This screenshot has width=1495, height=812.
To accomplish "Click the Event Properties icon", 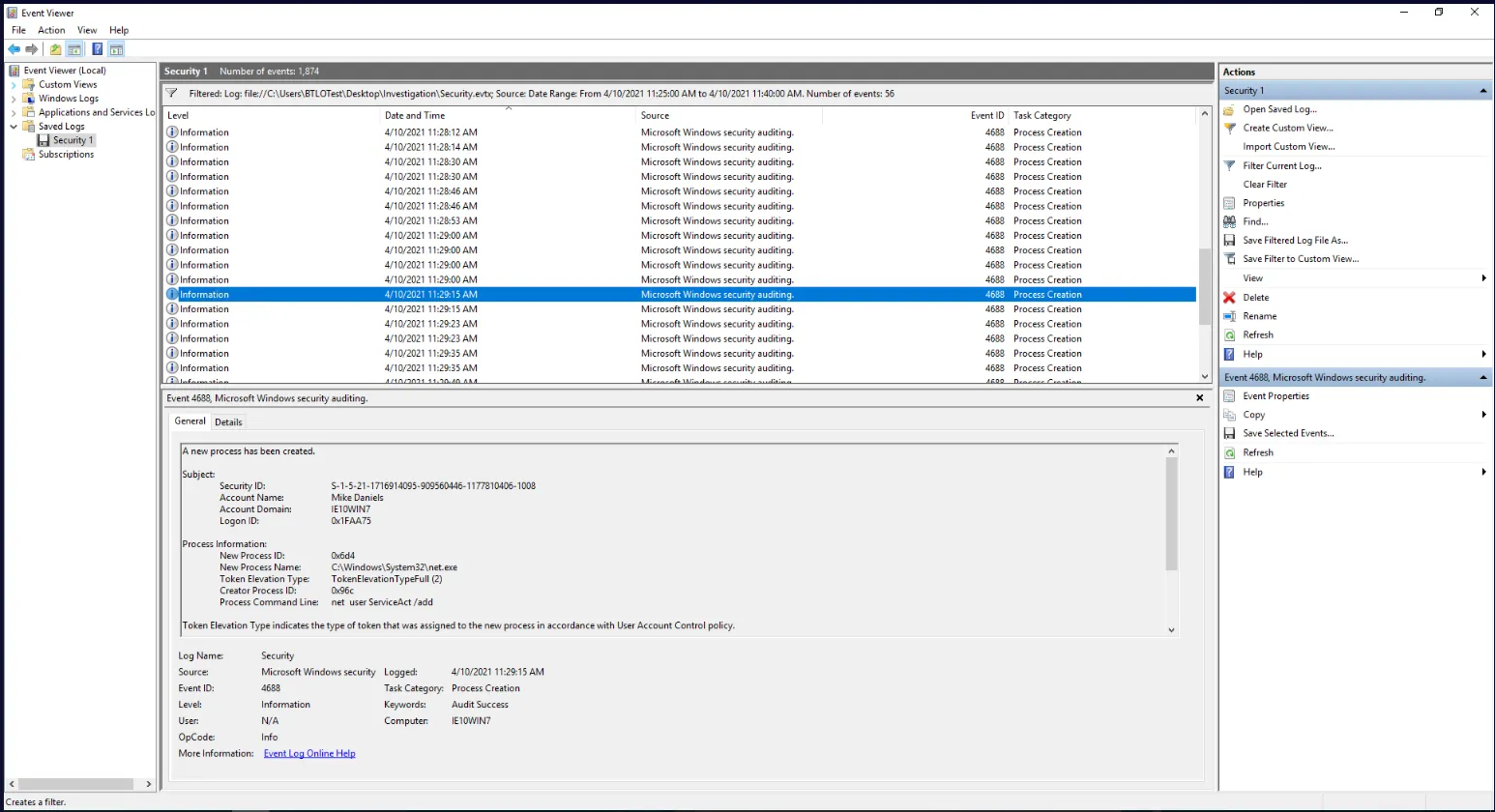I will (x=1229, y=396).
